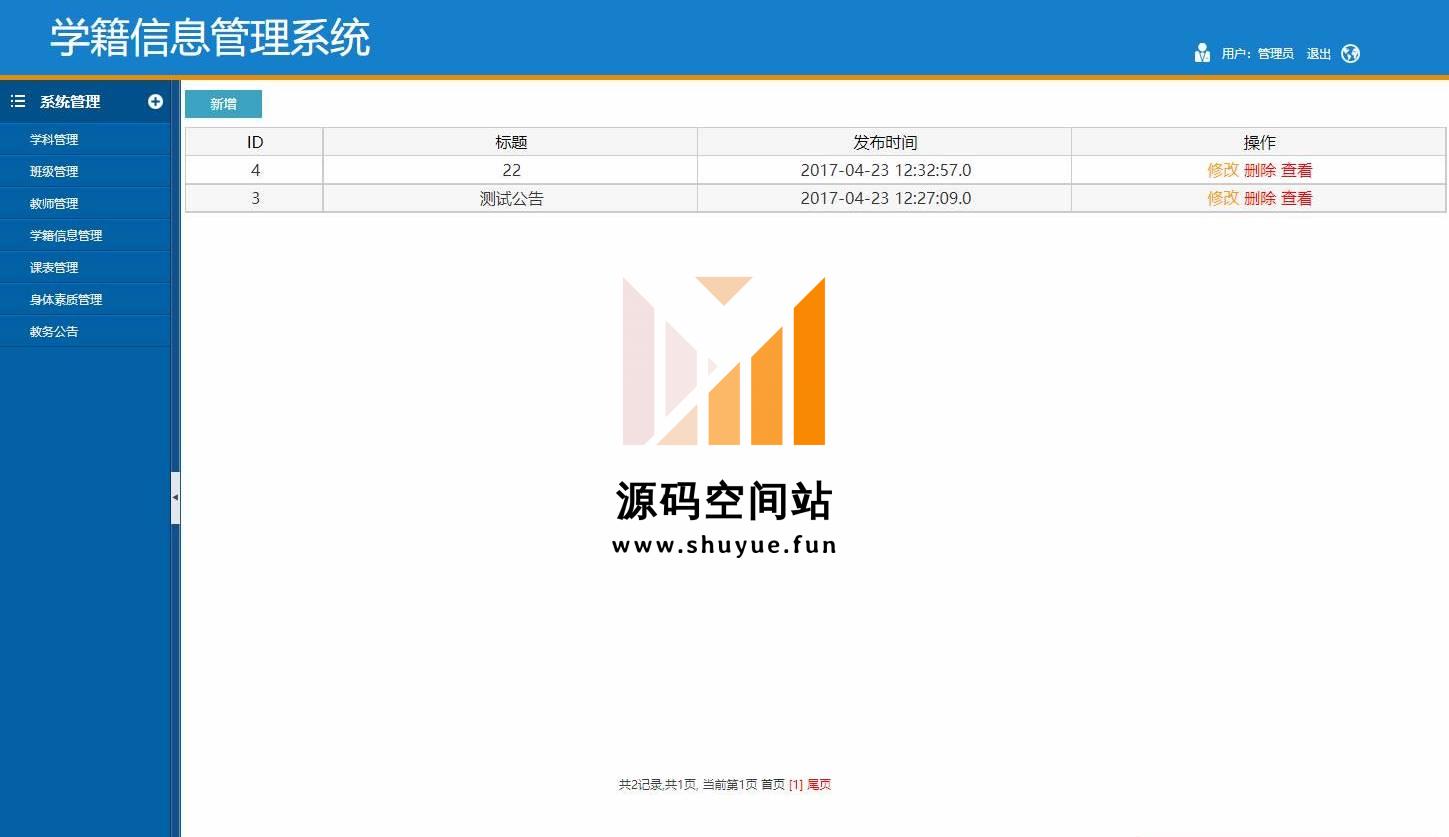The height and width of the screenshot is (837, 1449).
Task: Open 学科管理 in the sidebar
Action: coord(54,140)
